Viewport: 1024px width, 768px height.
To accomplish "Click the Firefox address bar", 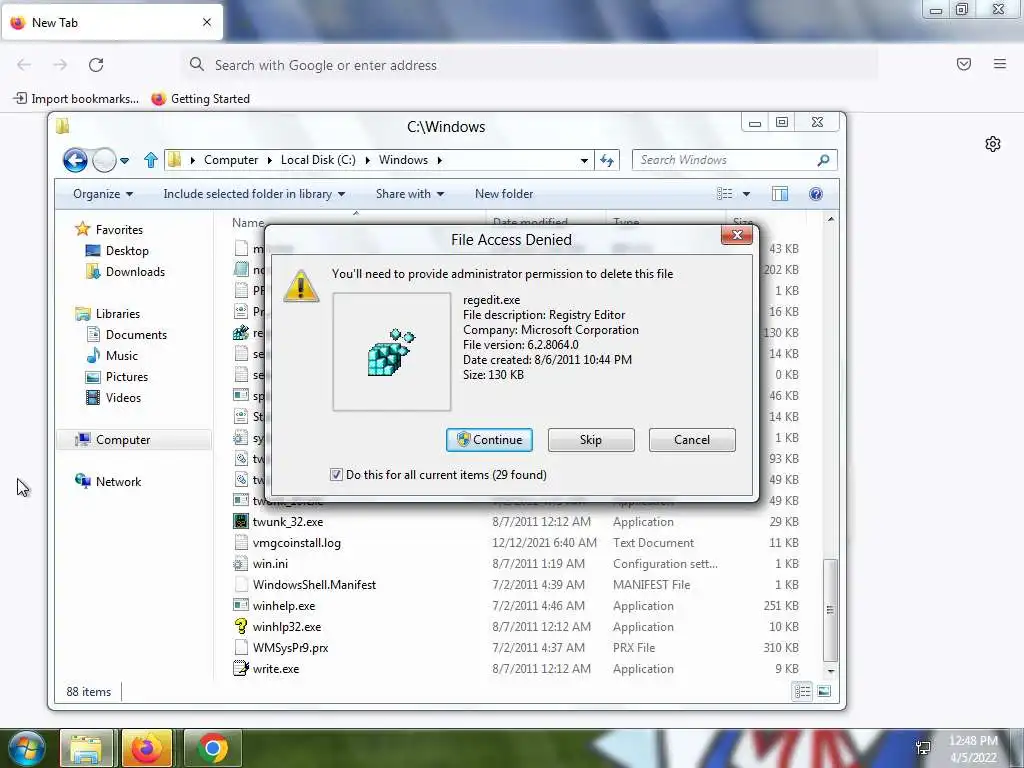I will 529,65.
